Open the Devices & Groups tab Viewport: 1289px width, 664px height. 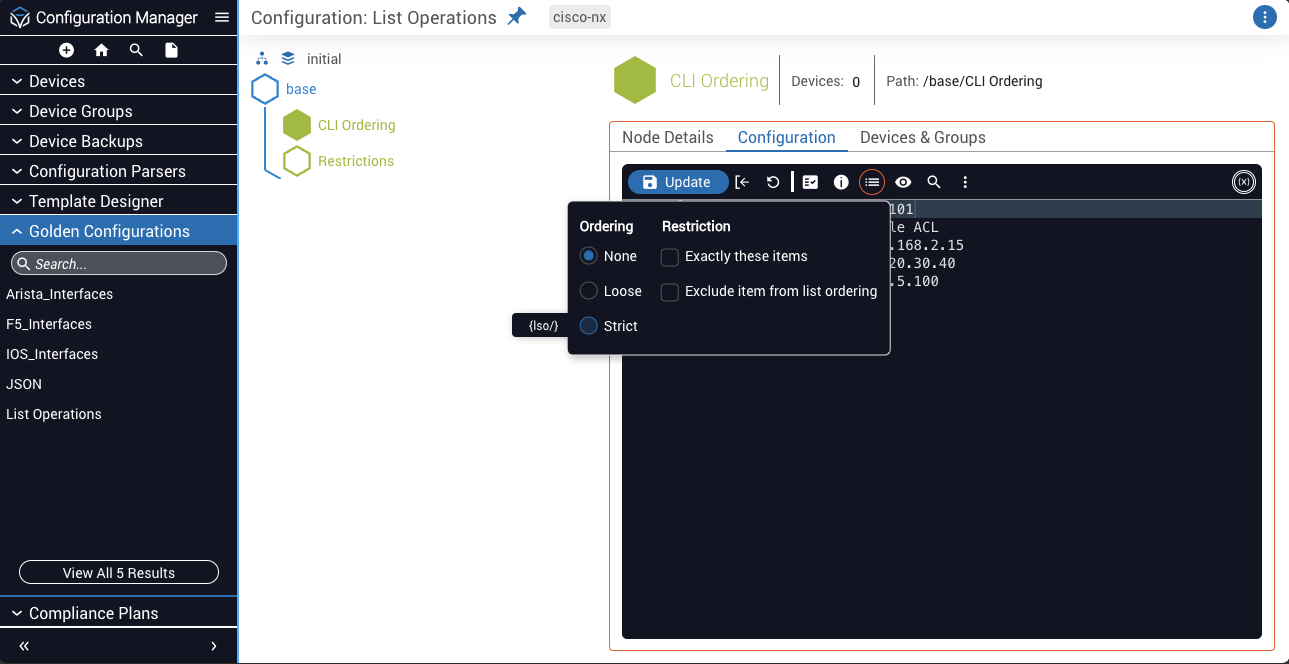(x=922, y=138)
